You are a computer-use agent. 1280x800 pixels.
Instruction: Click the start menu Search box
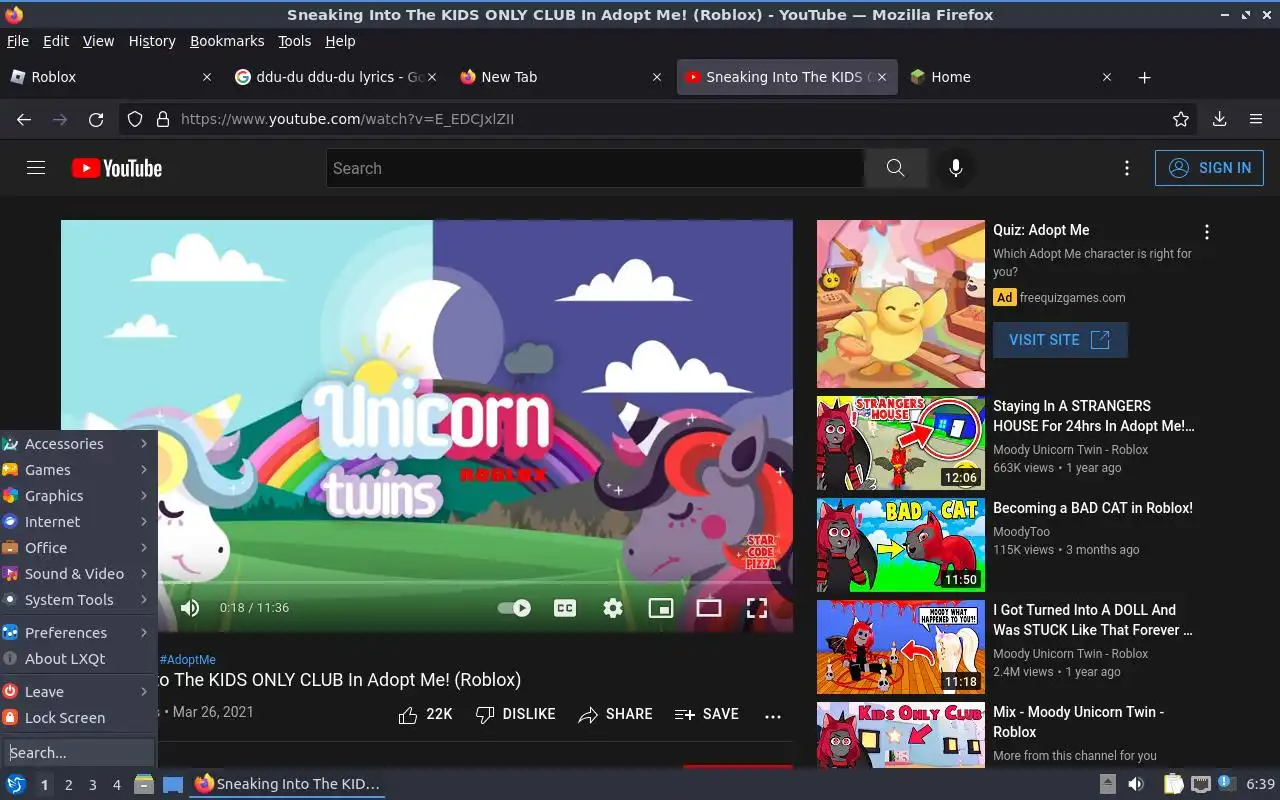coord(78,753)
